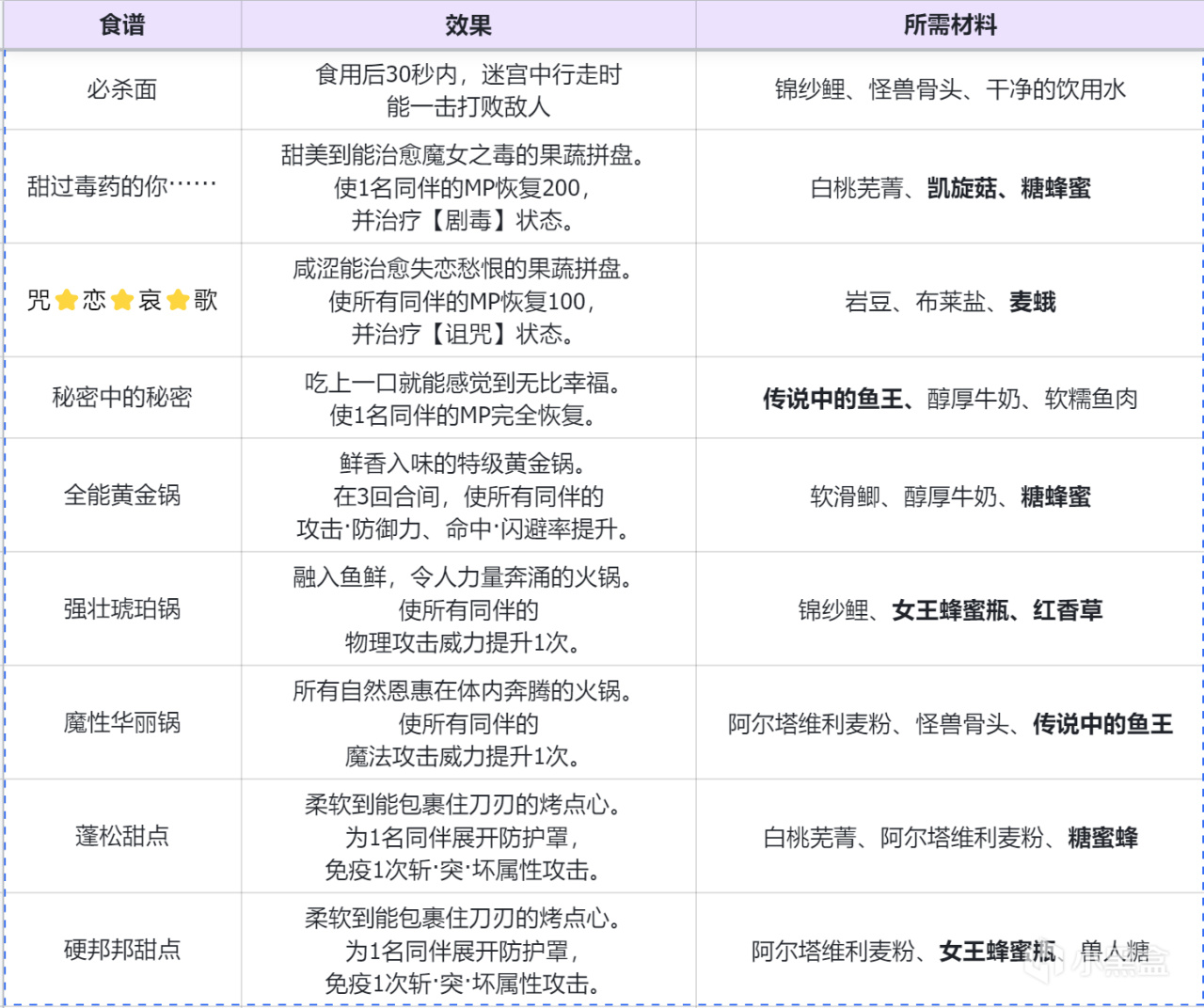Click effect text restoring MP 200

(462, 188)
